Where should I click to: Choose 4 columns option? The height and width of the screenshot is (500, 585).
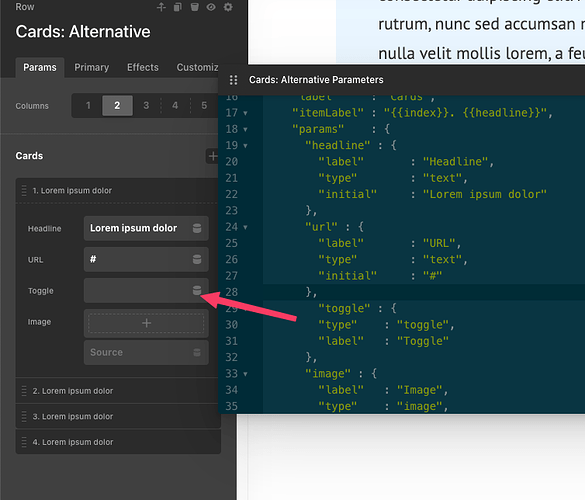coord(175,106)
